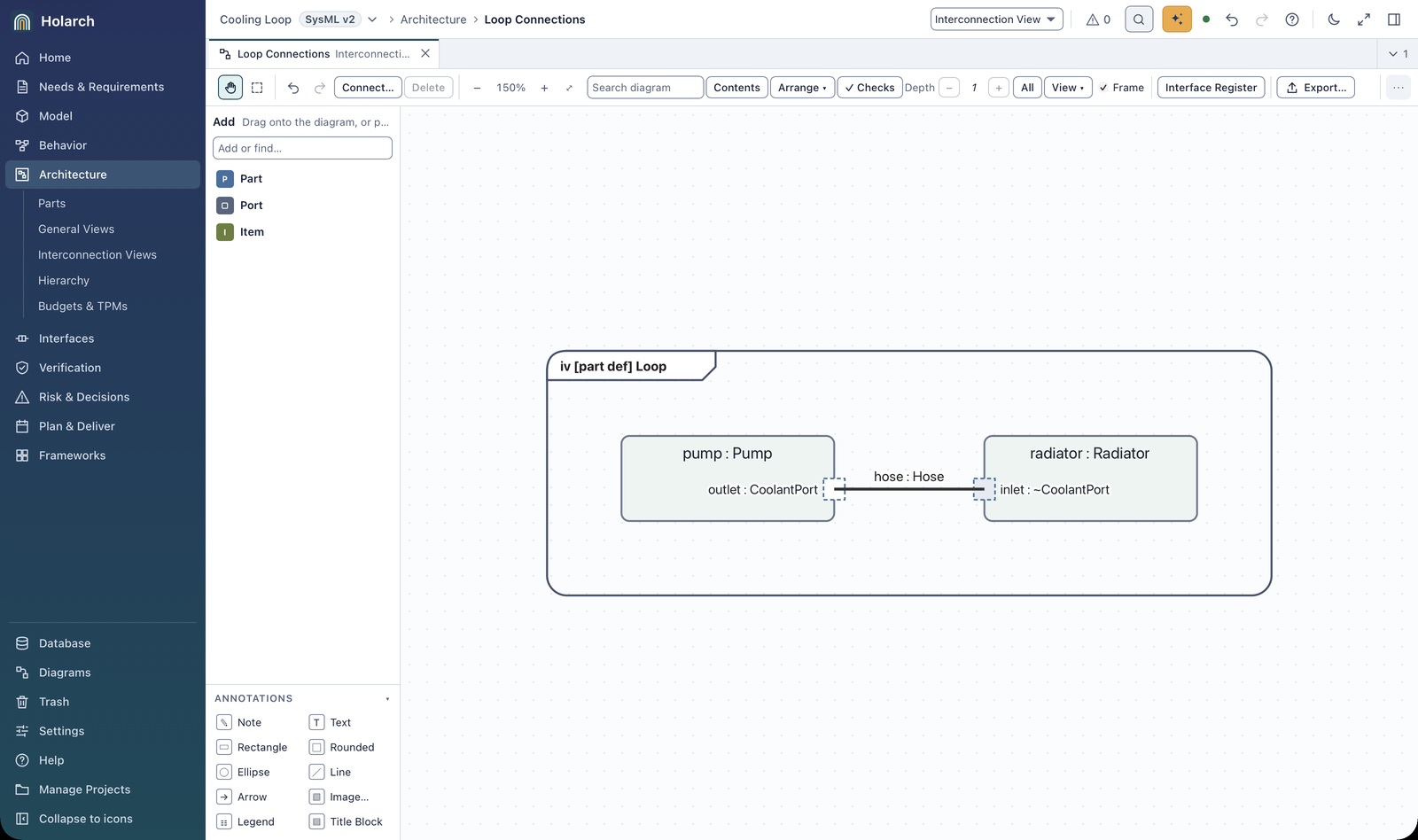Open the Interface Register
The width and height of the screenshot is (1418, 840).
[1211, 88]
